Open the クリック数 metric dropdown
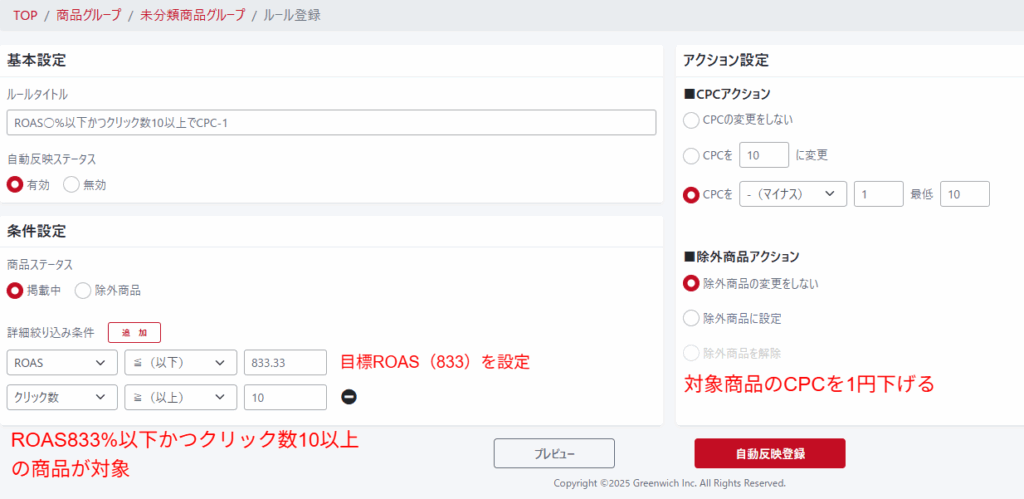The width and height of the screenshot is (1024, 499). click(61, 397)
